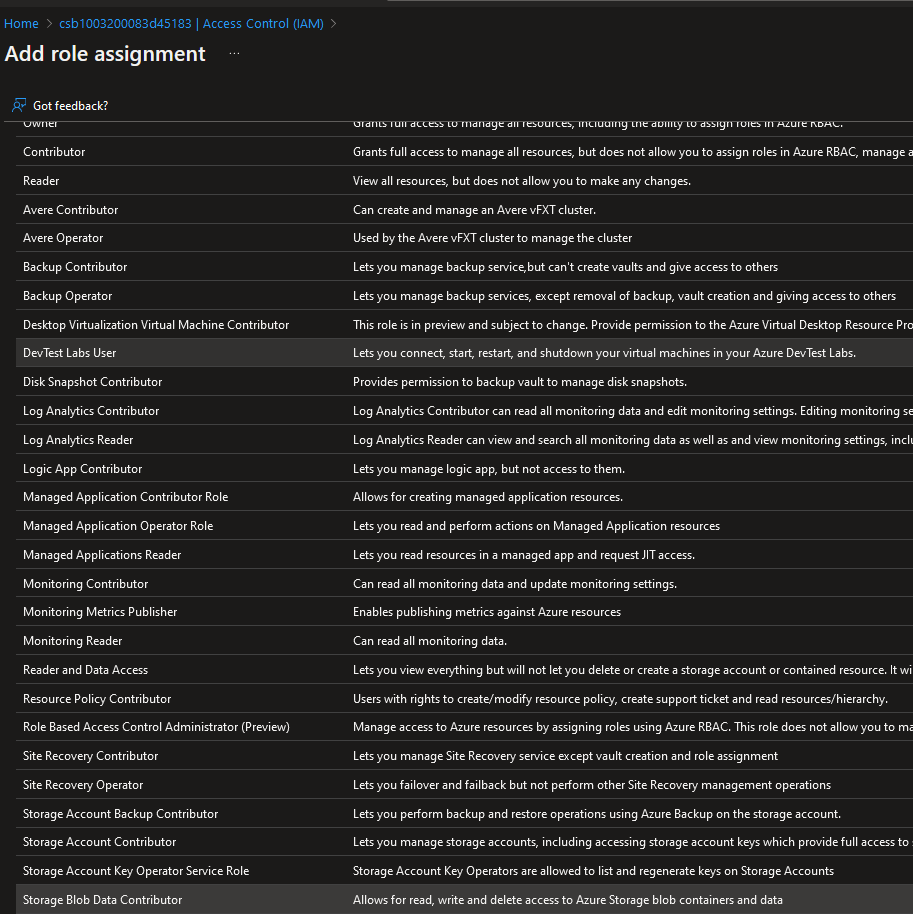Pick the Backup Operator role
913x914 pixels.
[66, 295]
